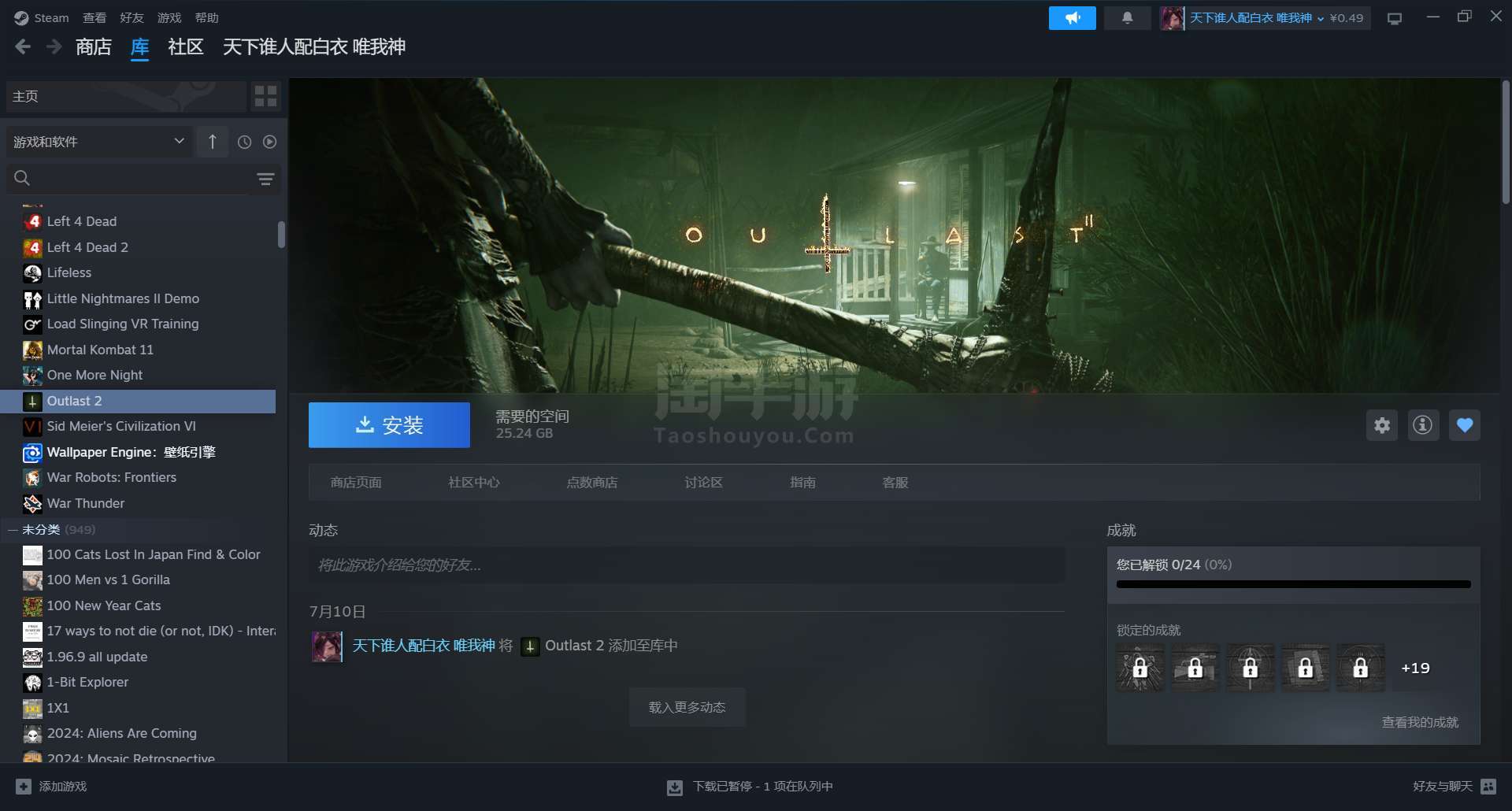The image size is (1512, 811).
Task: Open 客服 support link
Action: tap(895, 482)
